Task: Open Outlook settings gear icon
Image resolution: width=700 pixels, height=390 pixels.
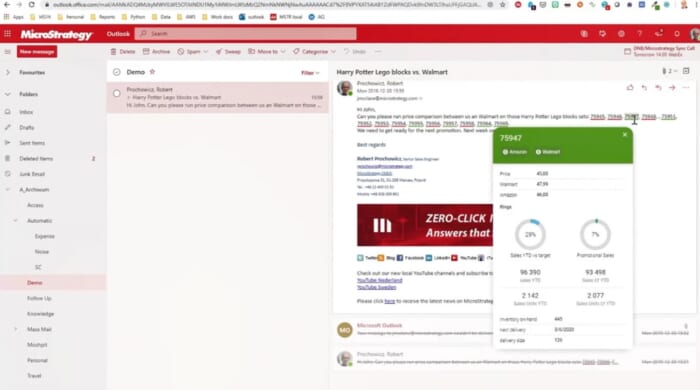Action: coord(621,34)
